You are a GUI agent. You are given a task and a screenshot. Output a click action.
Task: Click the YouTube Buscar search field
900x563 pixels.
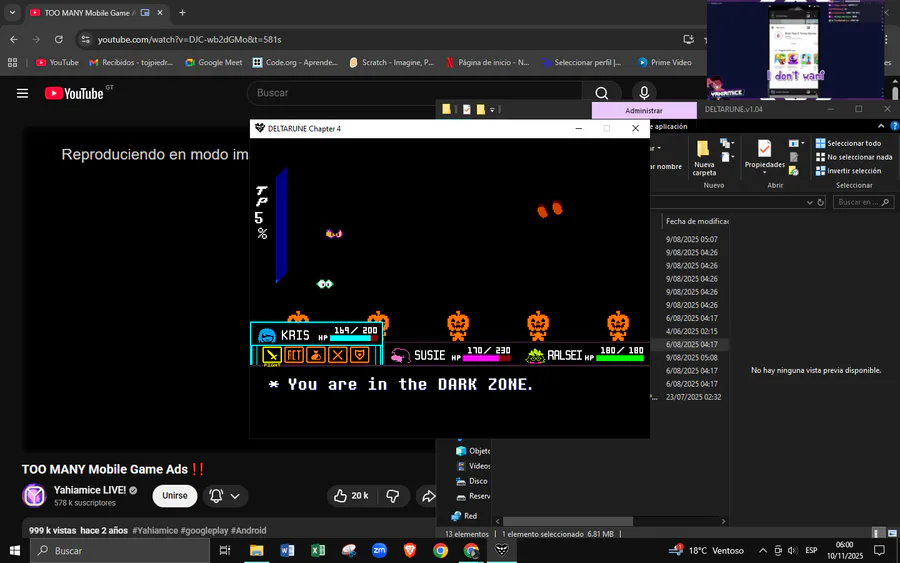tap(414, 93)
